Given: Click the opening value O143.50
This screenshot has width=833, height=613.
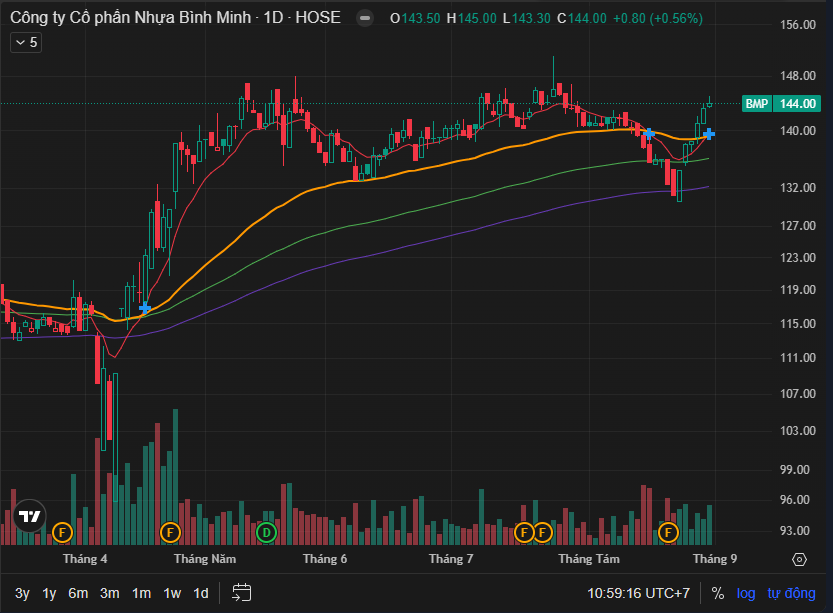Looking at the screenshot, I should tap(415, 18).
